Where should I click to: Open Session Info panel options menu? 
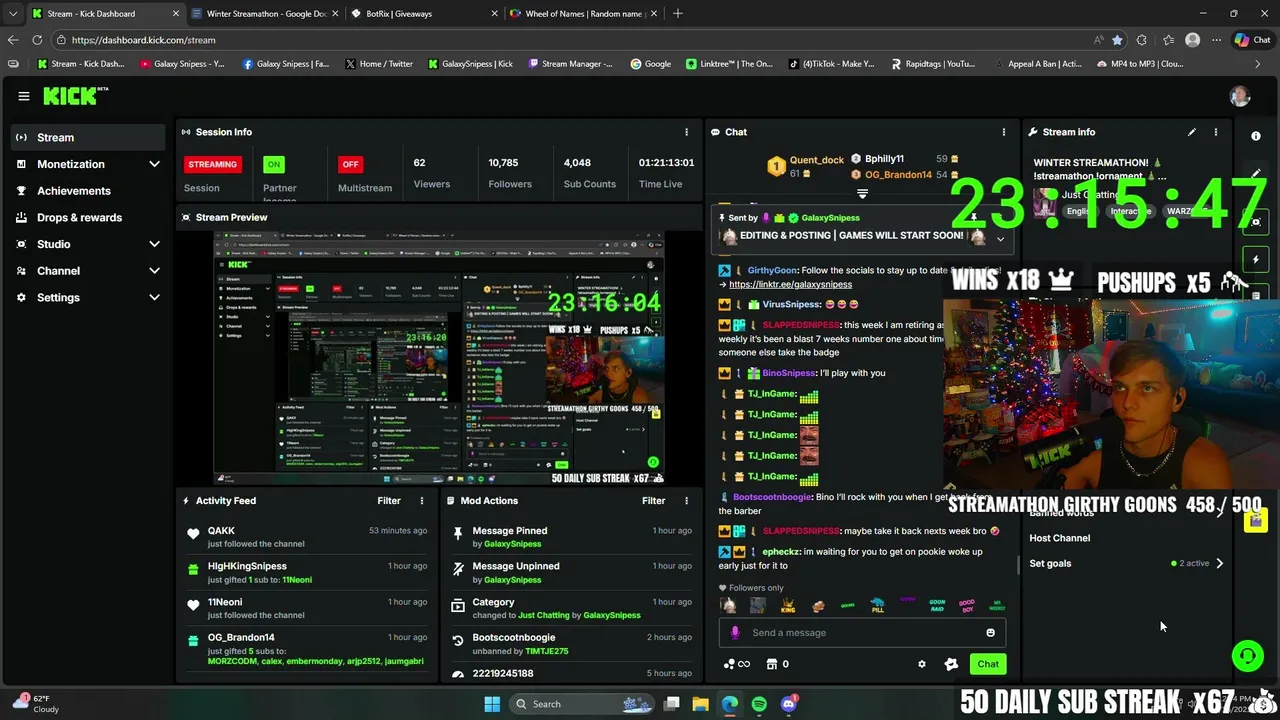(686, 132)
